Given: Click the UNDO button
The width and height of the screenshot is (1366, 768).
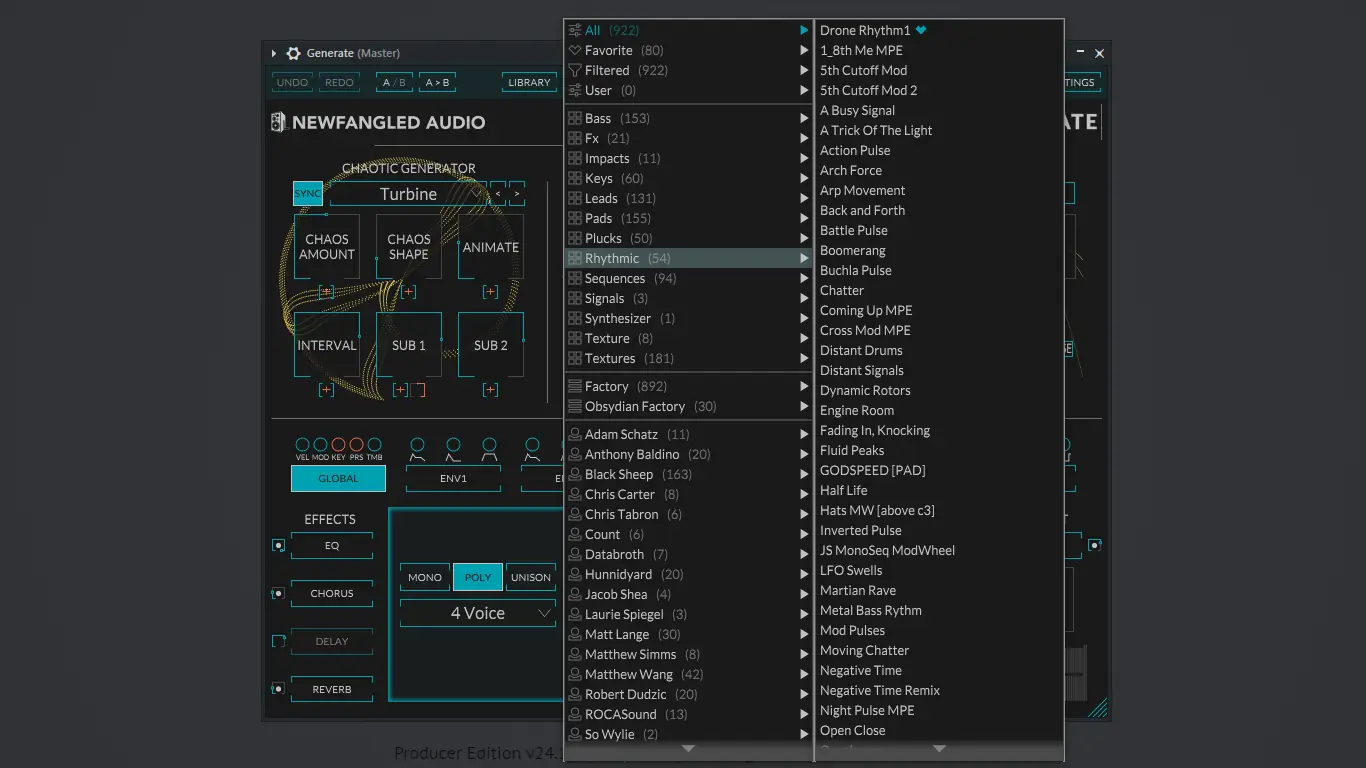Looking at the screenshot, I should [292, 82].
